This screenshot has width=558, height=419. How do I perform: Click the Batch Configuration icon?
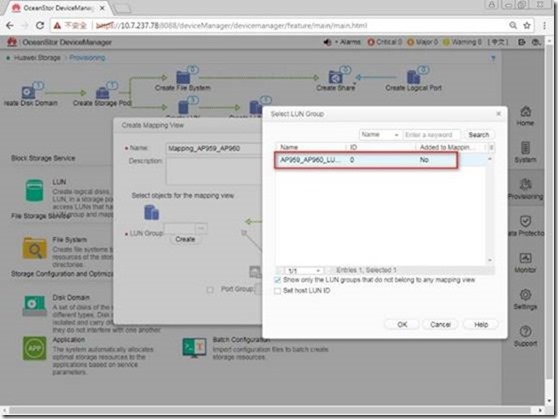click(194, 347)
